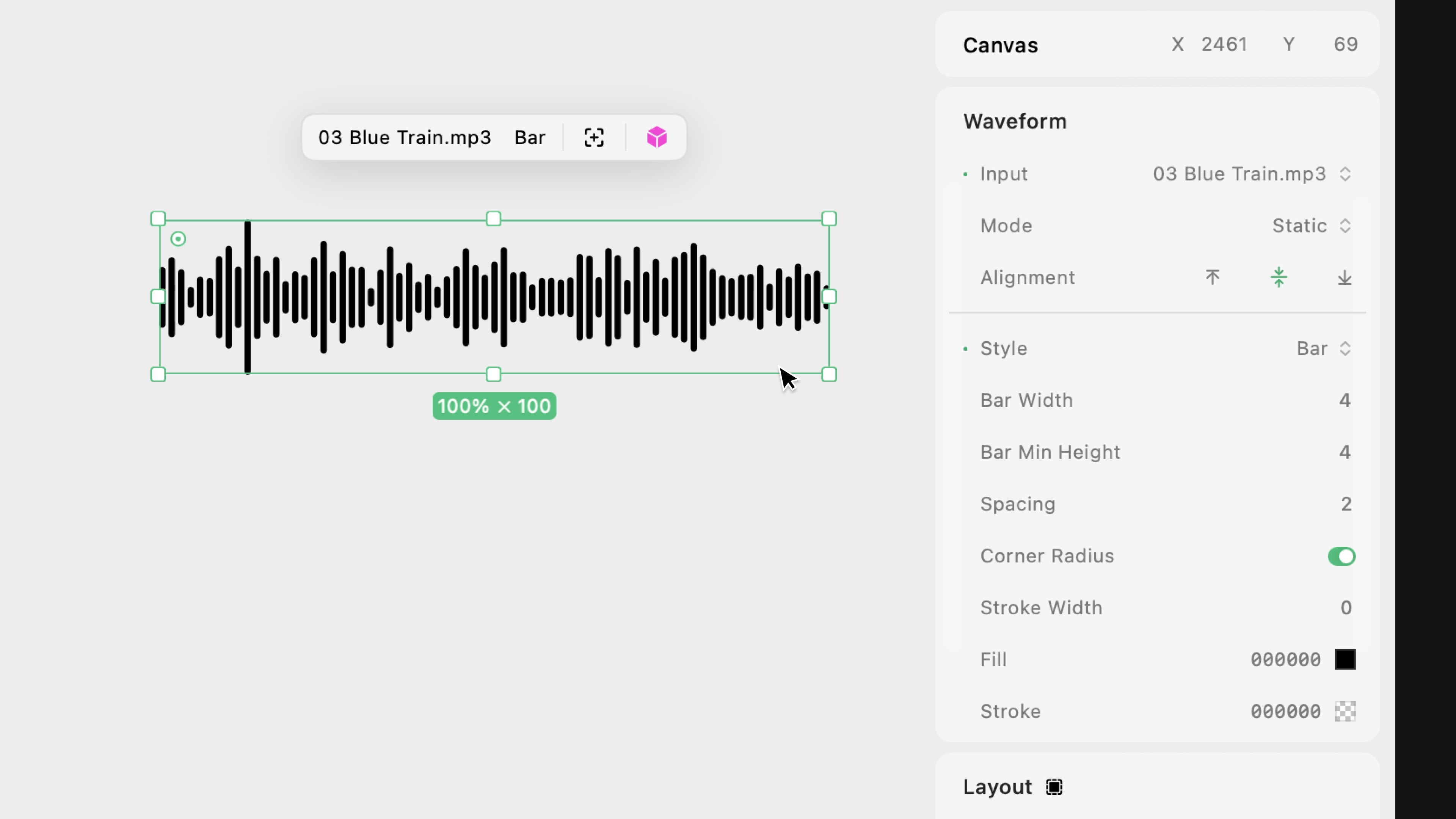
Task: Toggle the Corner Radius switch off
Action: tap(1341, 556)
